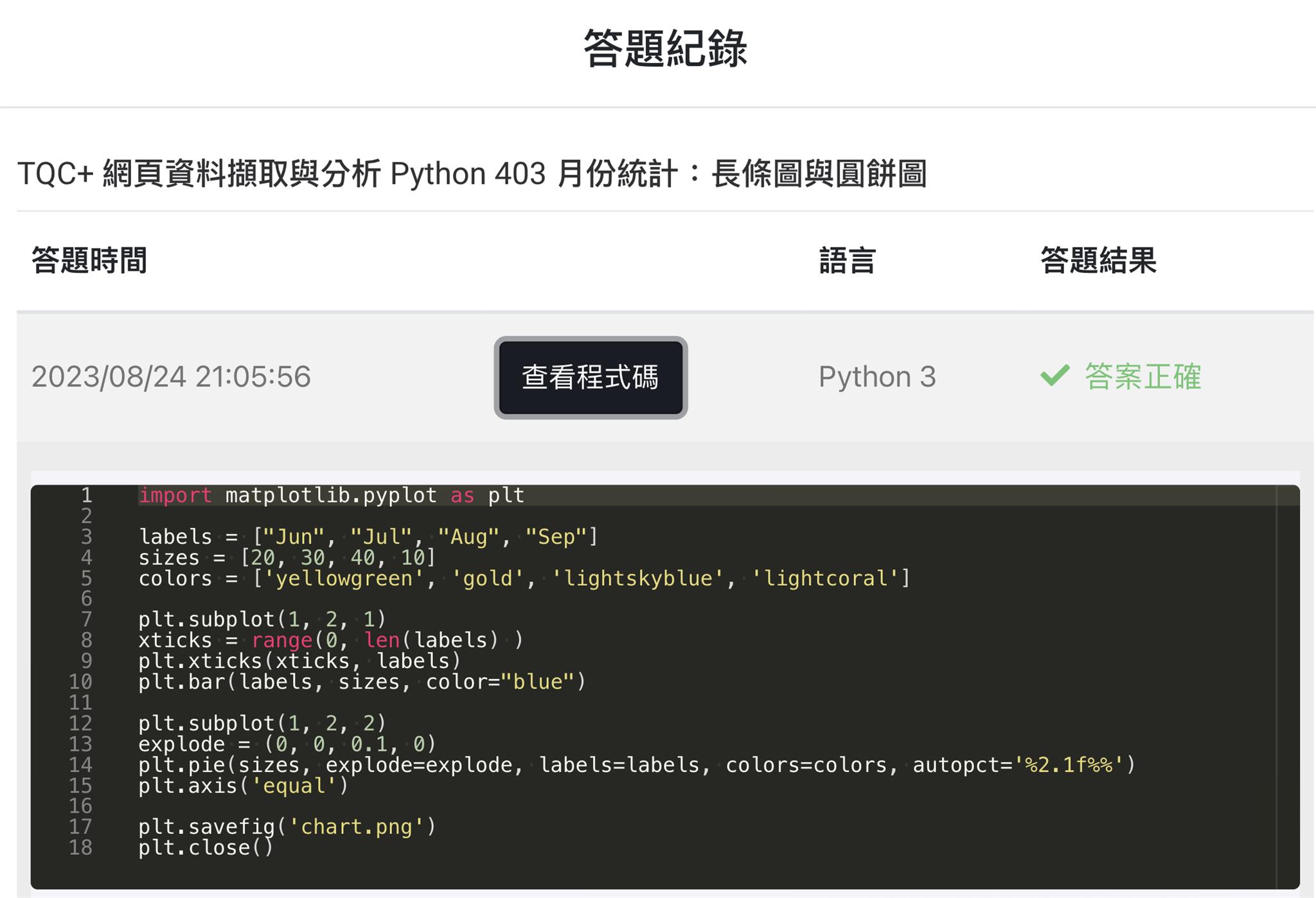Click the Python 3 language label
Screen dimensions: 1316x898
876,378
